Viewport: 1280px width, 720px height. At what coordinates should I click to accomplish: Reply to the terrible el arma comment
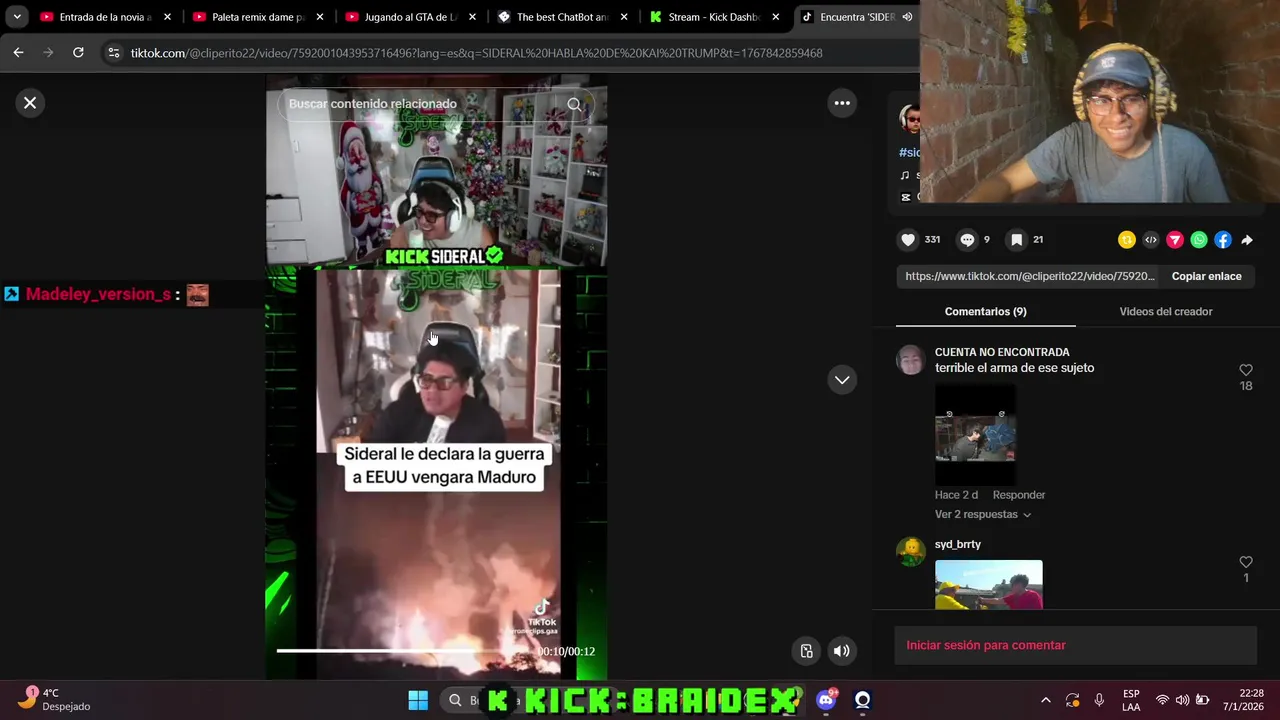coord(1018,495)
